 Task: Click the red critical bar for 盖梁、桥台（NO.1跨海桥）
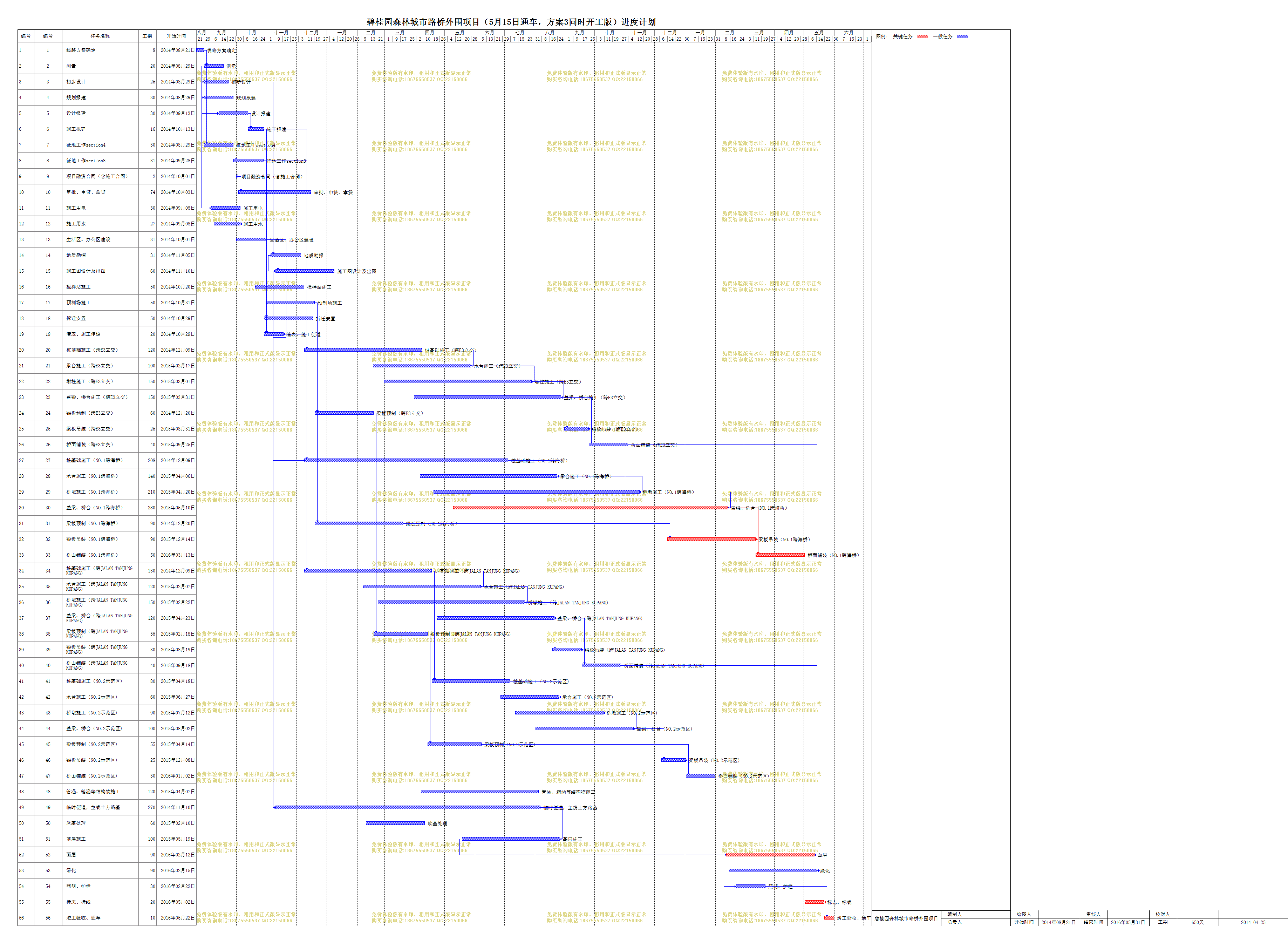tap(591, 508)
